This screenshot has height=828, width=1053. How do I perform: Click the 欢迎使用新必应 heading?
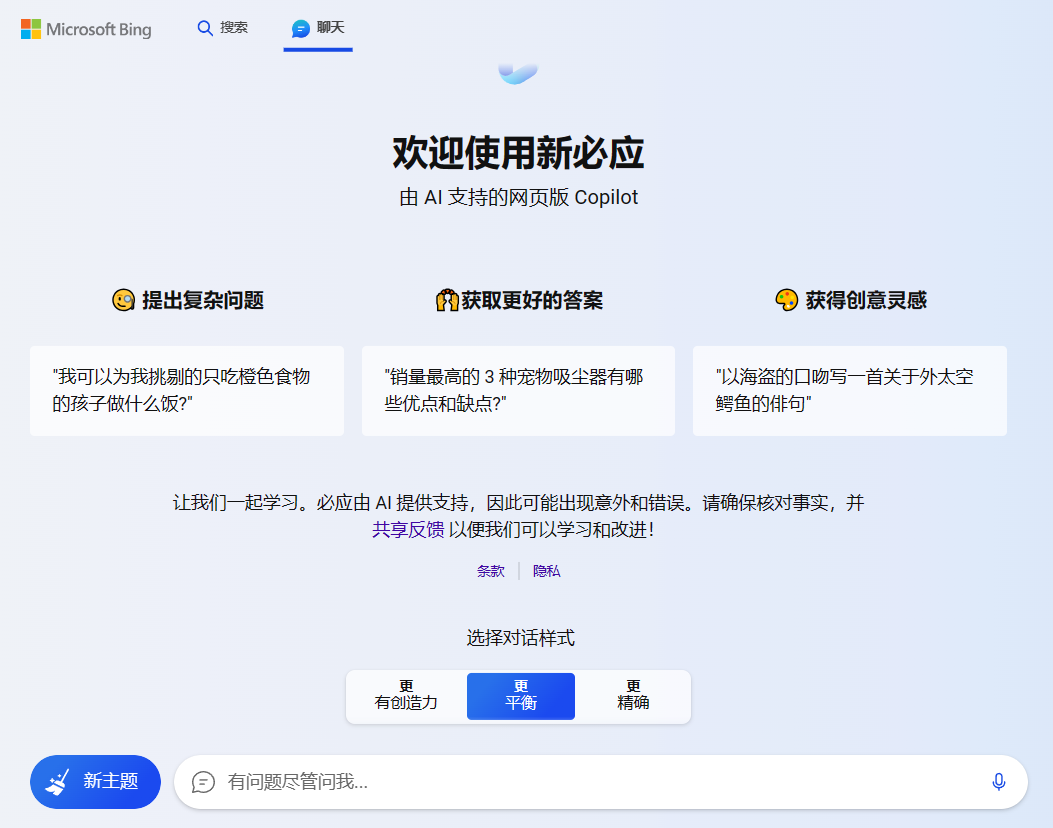click(x=518, y=153)
